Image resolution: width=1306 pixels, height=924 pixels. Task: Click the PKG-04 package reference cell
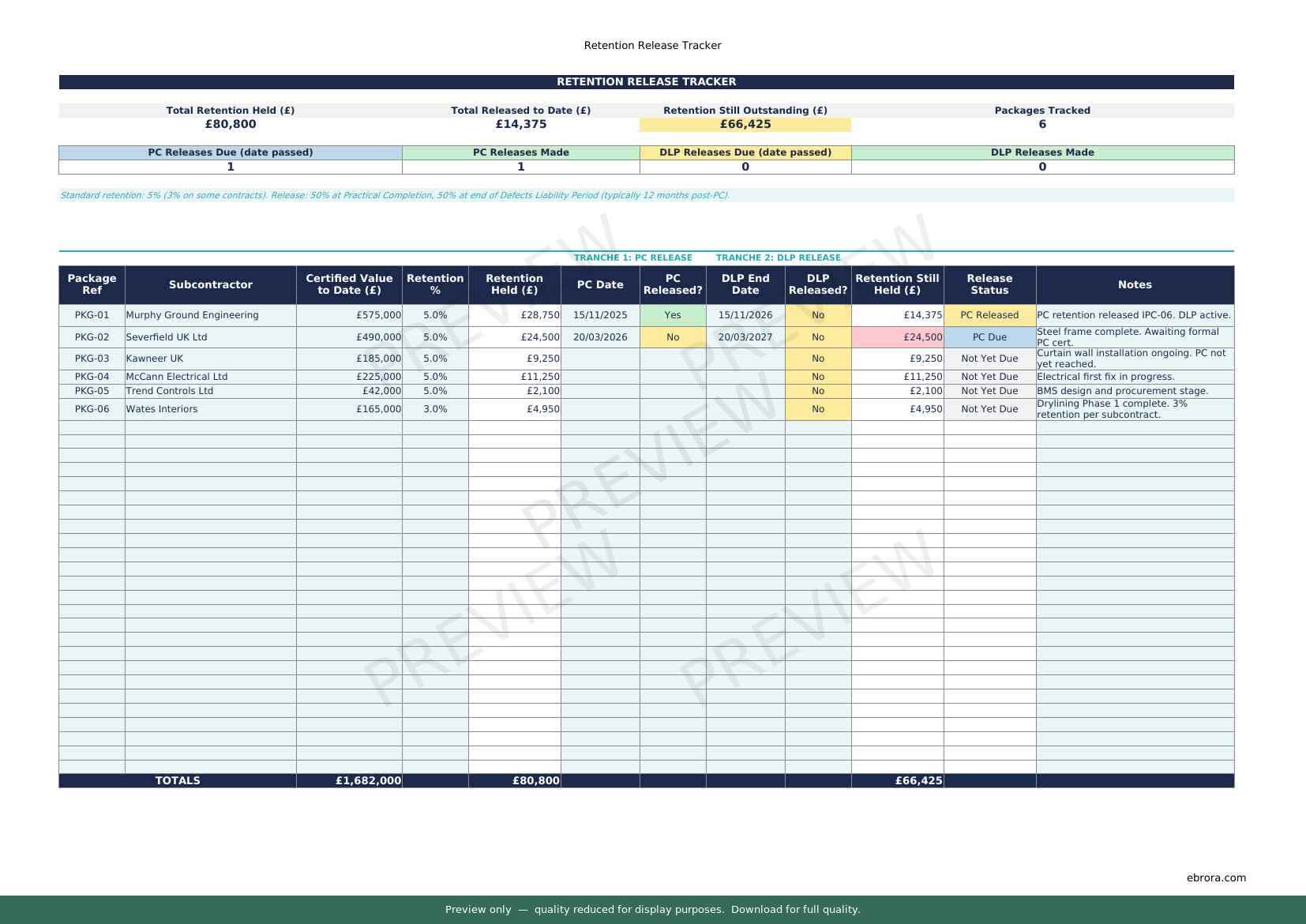92,377
